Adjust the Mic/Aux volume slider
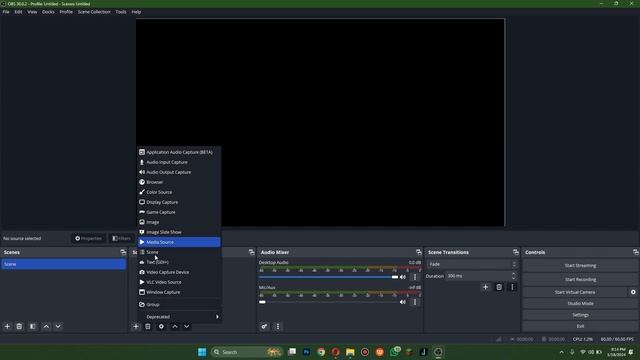 tap(328, 302)
